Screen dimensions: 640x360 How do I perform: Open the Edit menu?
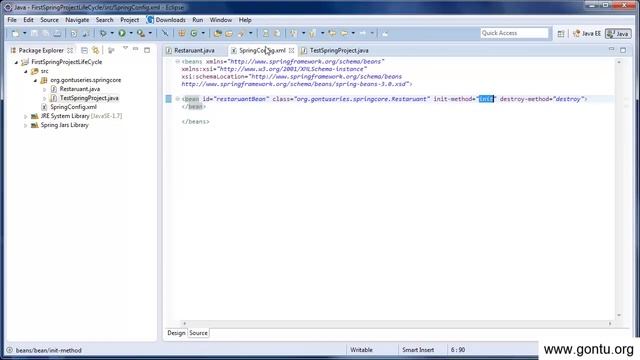(x=28, y=20)
